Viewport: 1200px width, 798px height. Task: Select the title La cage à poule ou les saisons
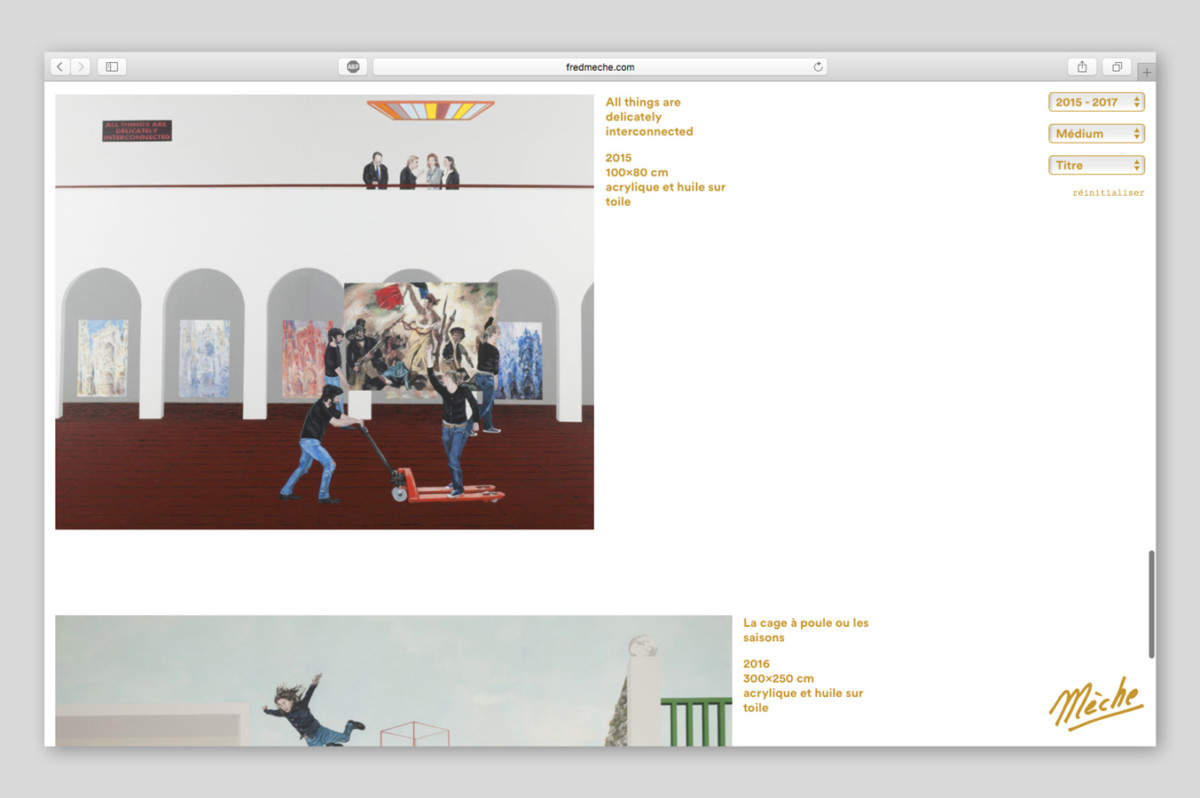(x=805, y=630)
